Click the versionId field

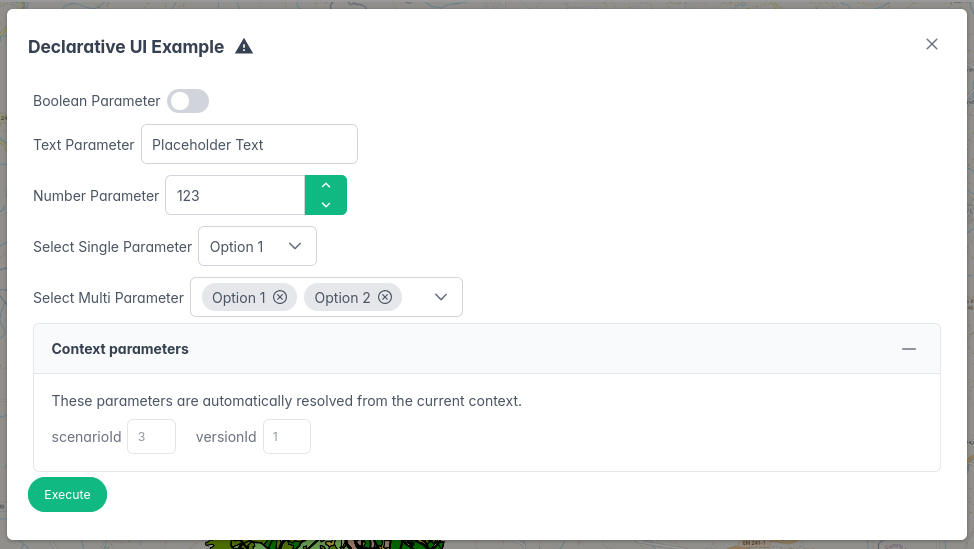[286, 437]
